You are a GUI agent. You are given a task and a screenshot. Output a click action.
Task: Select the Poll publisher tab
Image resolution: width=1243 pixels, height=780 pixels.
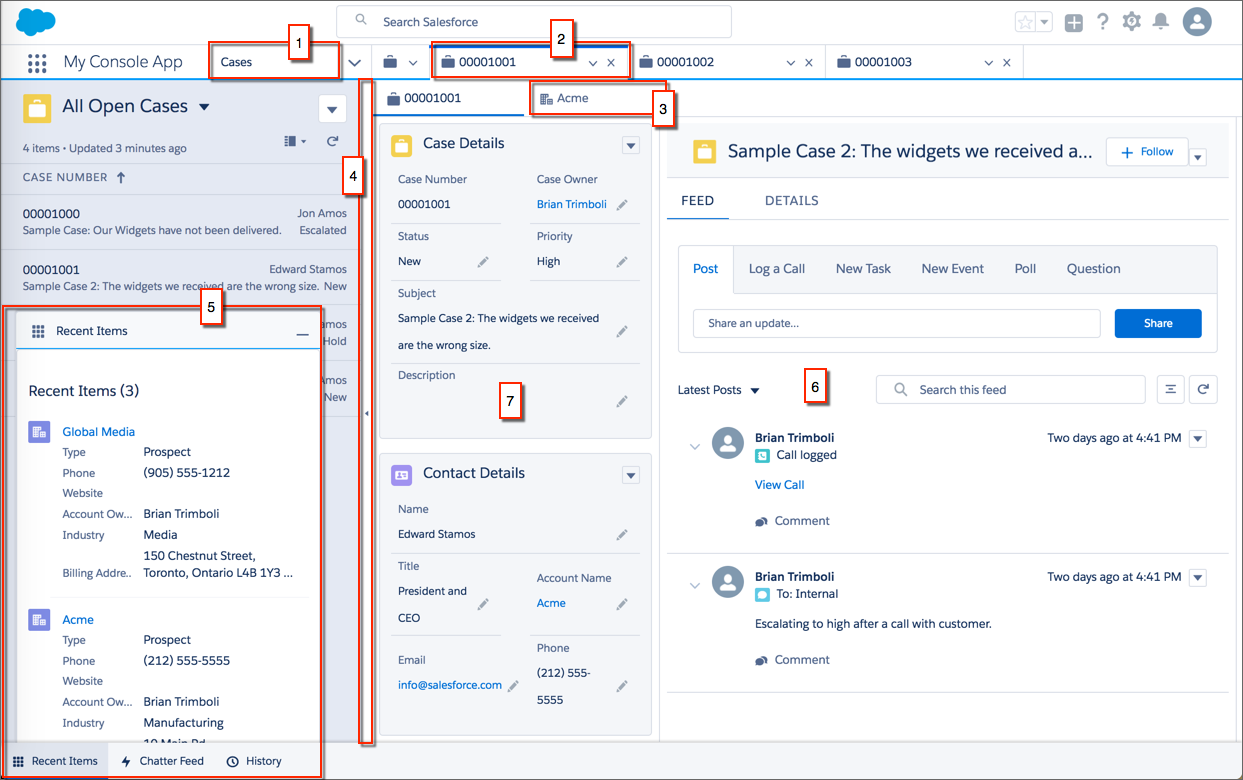click(x=1025, y=269)
